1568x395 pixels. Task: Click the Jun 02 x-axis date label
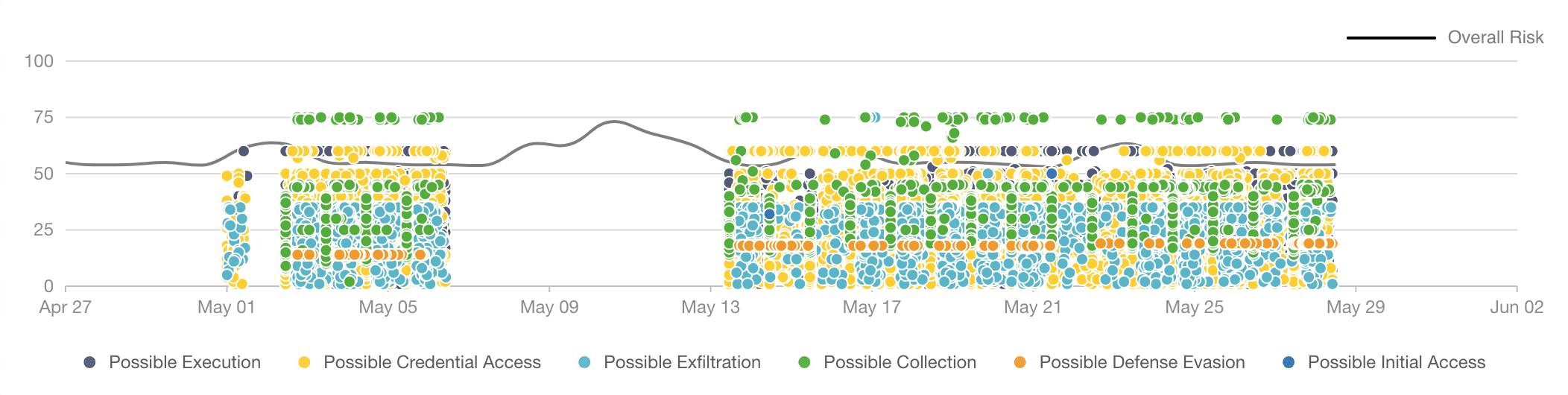[1517, 307]
